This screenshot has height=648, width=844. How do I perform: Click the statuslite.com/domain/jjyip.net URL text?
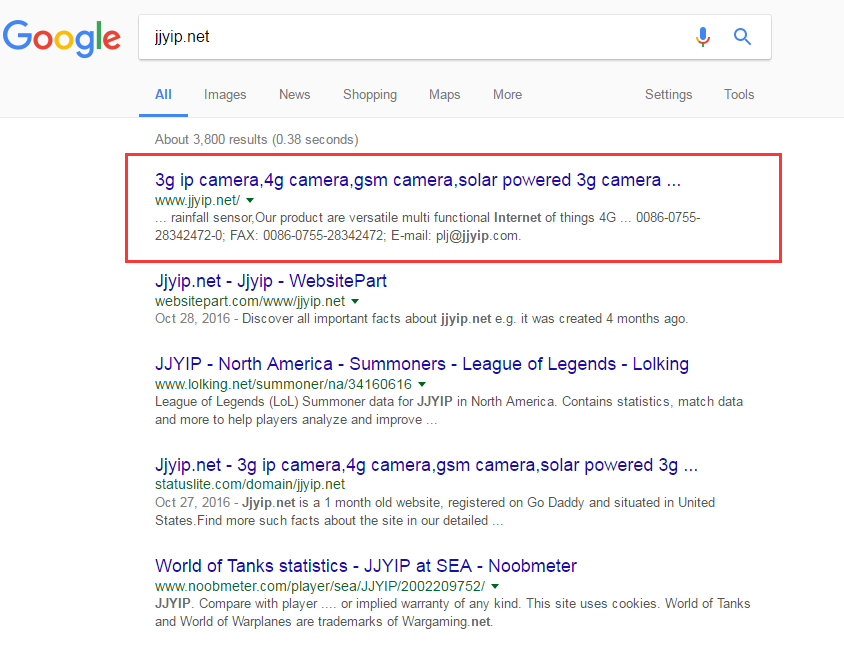[250, 484]
